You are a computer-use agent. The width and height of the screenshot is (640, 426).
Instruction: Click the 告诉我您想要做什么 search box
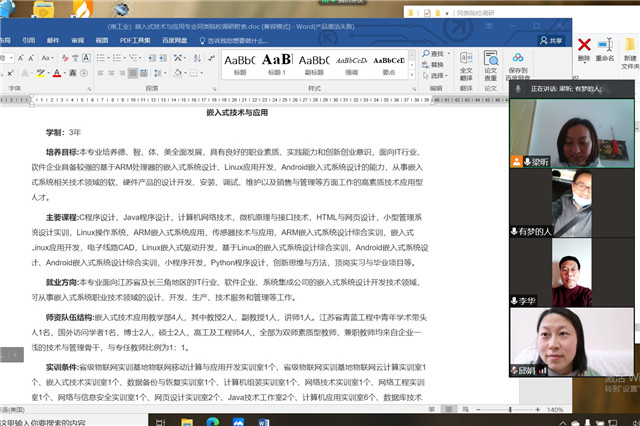(240, 41)
